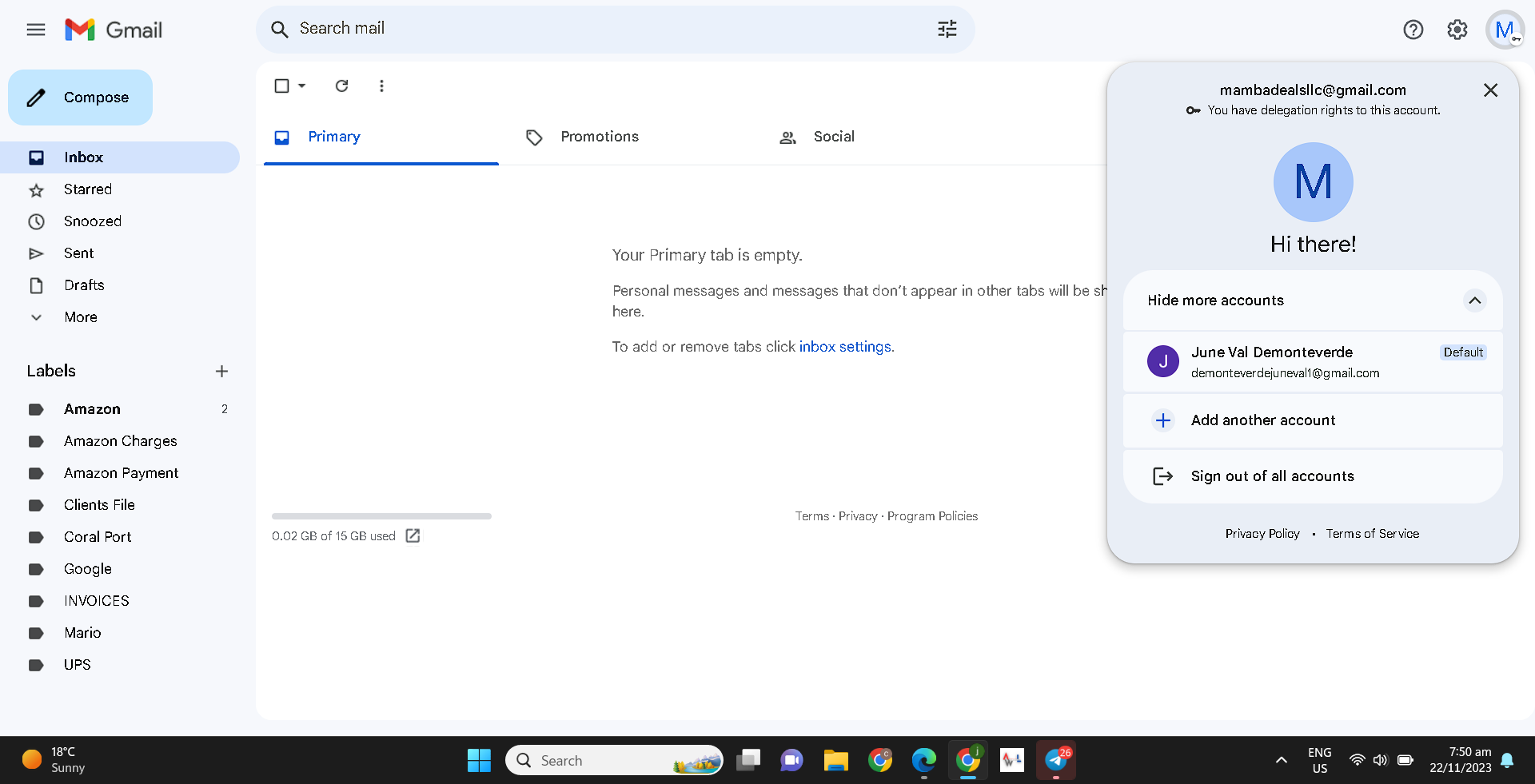The width and height of the screenshot is (1535, 784).
Task: Open the Sent folder
Action: point(120,253)
